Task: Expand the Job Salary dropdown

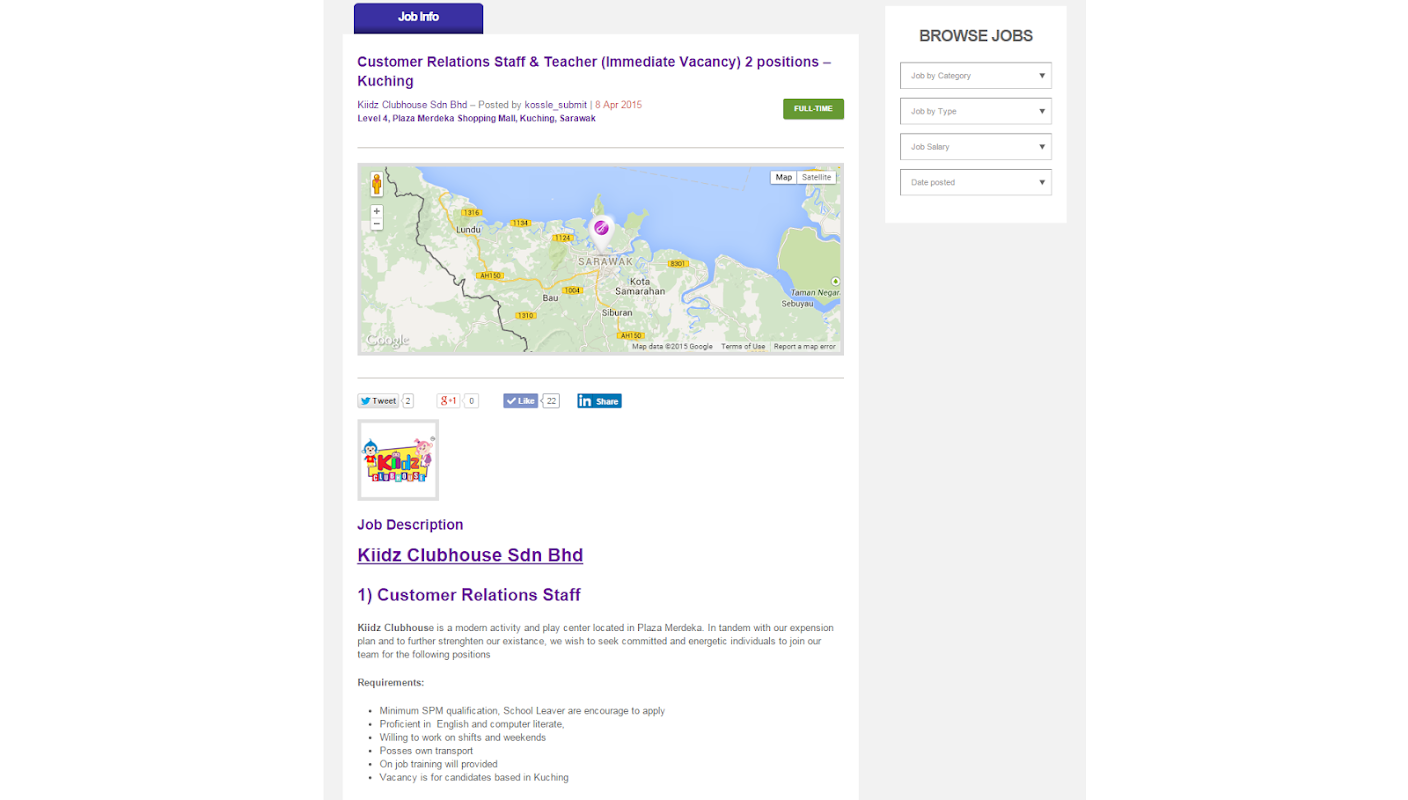Action: [x=976, y=147]
